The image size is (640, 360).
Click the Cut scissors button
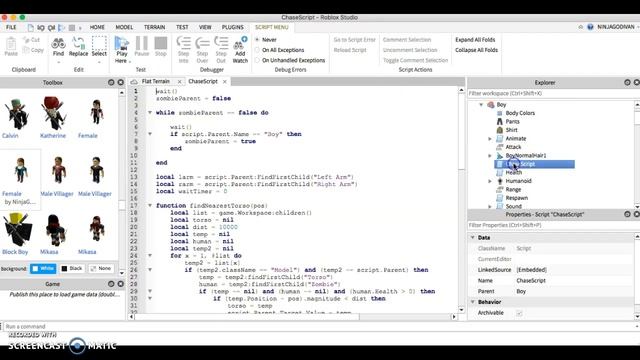click(x=31, y=40)
